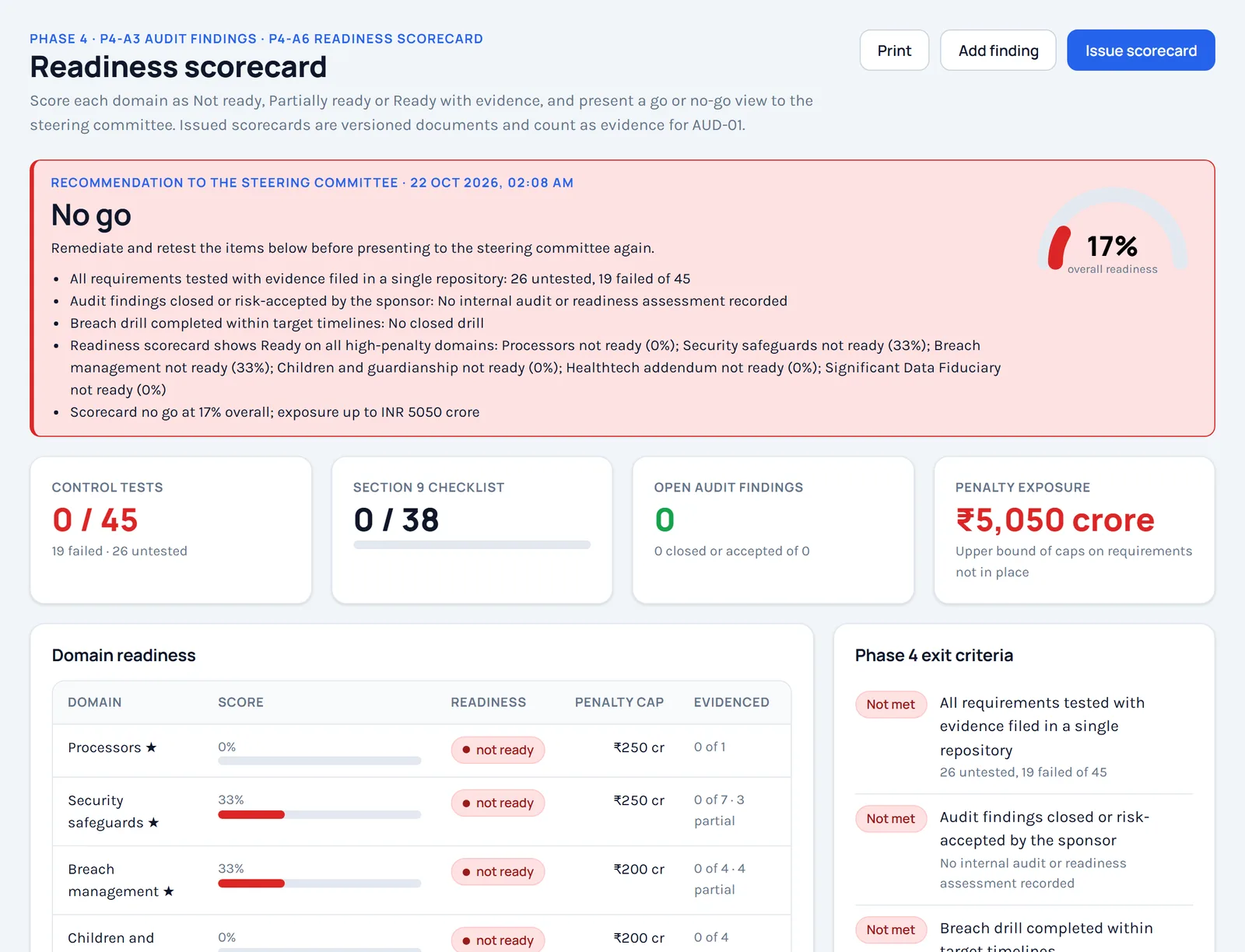Click the READINESS column header
The height and width of the screenshot is (952, 1245).
[x=488, y=702]
